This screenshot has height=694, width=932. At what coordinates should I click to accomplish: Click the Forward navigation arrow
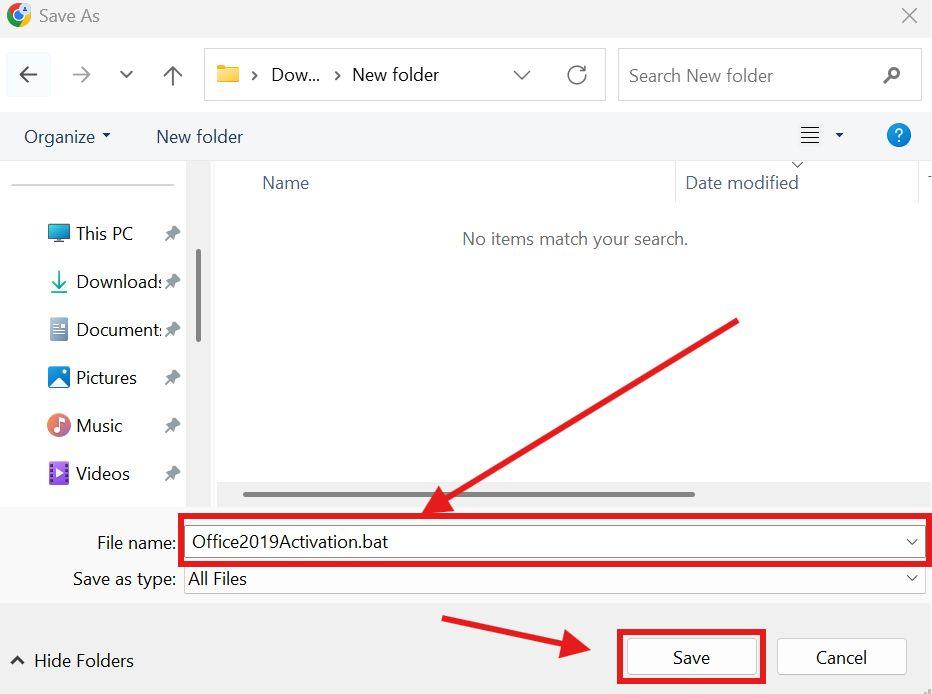(81, 75)
